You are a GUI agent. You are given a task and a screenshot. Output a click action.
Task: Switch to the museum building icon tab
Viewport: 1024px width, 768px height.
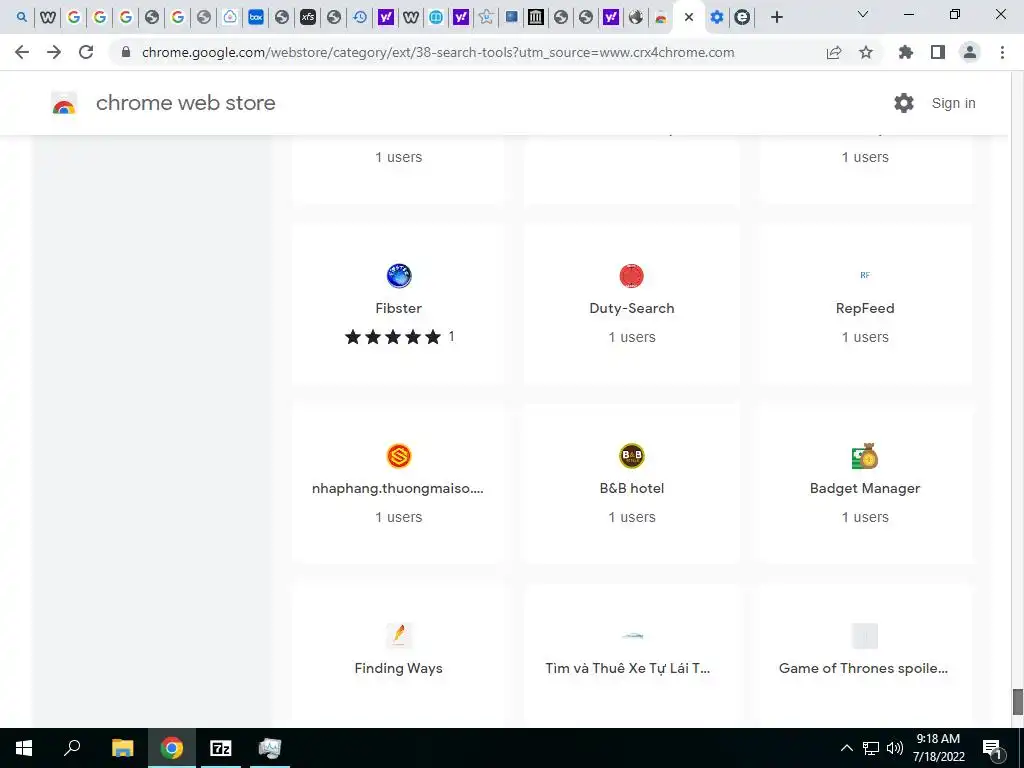tap(536, 17)
